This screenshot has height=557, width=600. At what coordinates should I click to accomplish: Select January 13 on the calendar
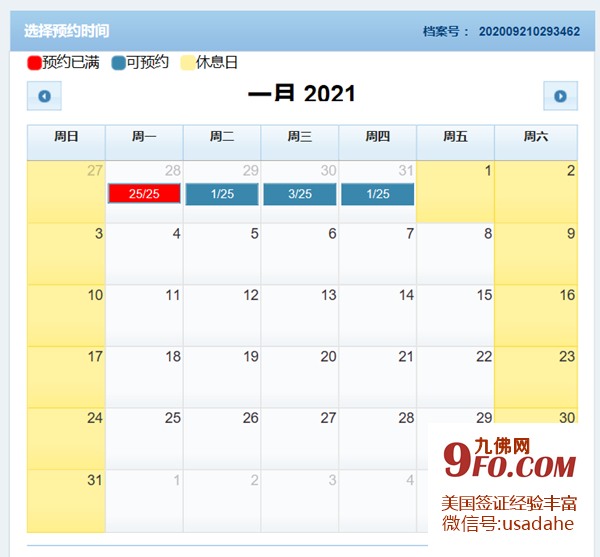pos(300,315)
